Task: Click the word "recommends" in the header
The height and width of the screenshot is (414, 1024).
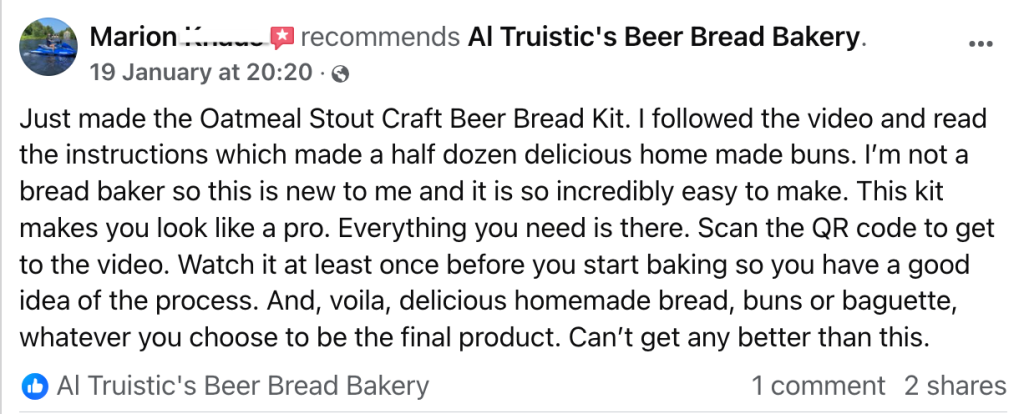Action: 381,38
